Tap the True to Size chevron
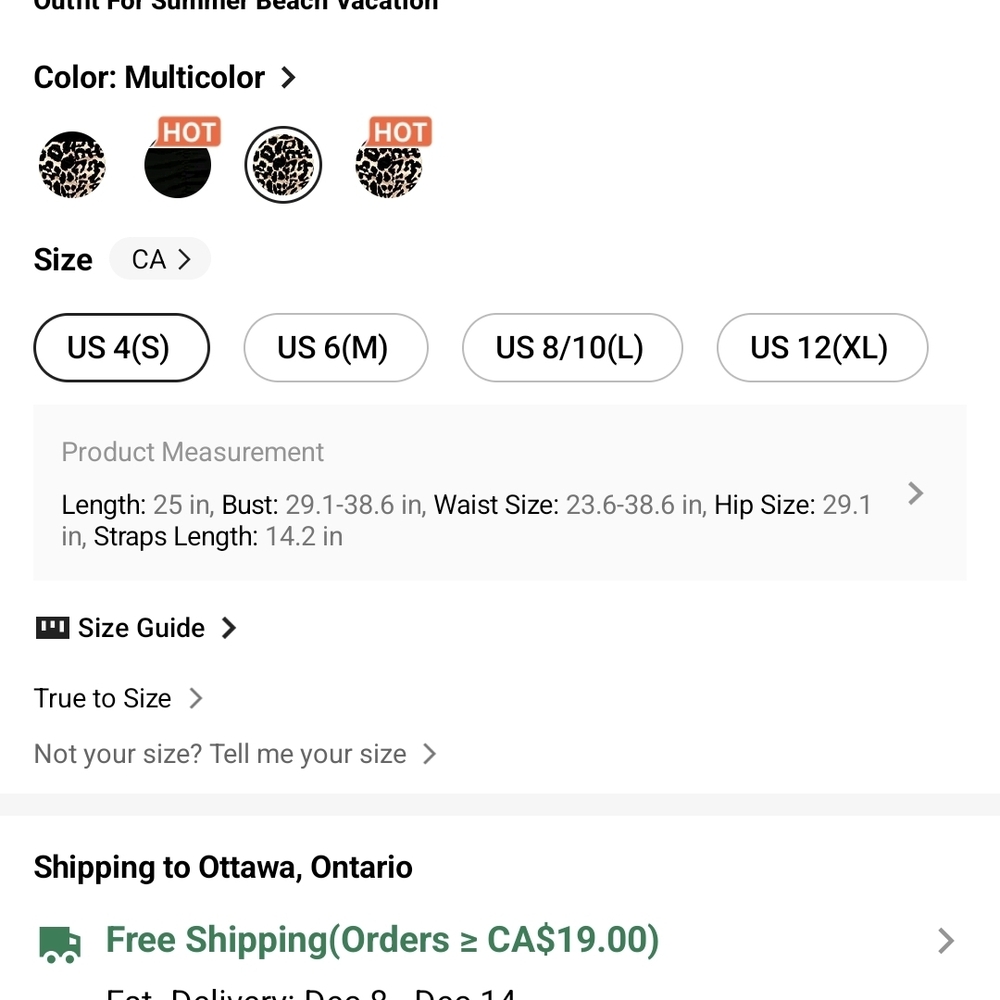 tap(196, 698)
